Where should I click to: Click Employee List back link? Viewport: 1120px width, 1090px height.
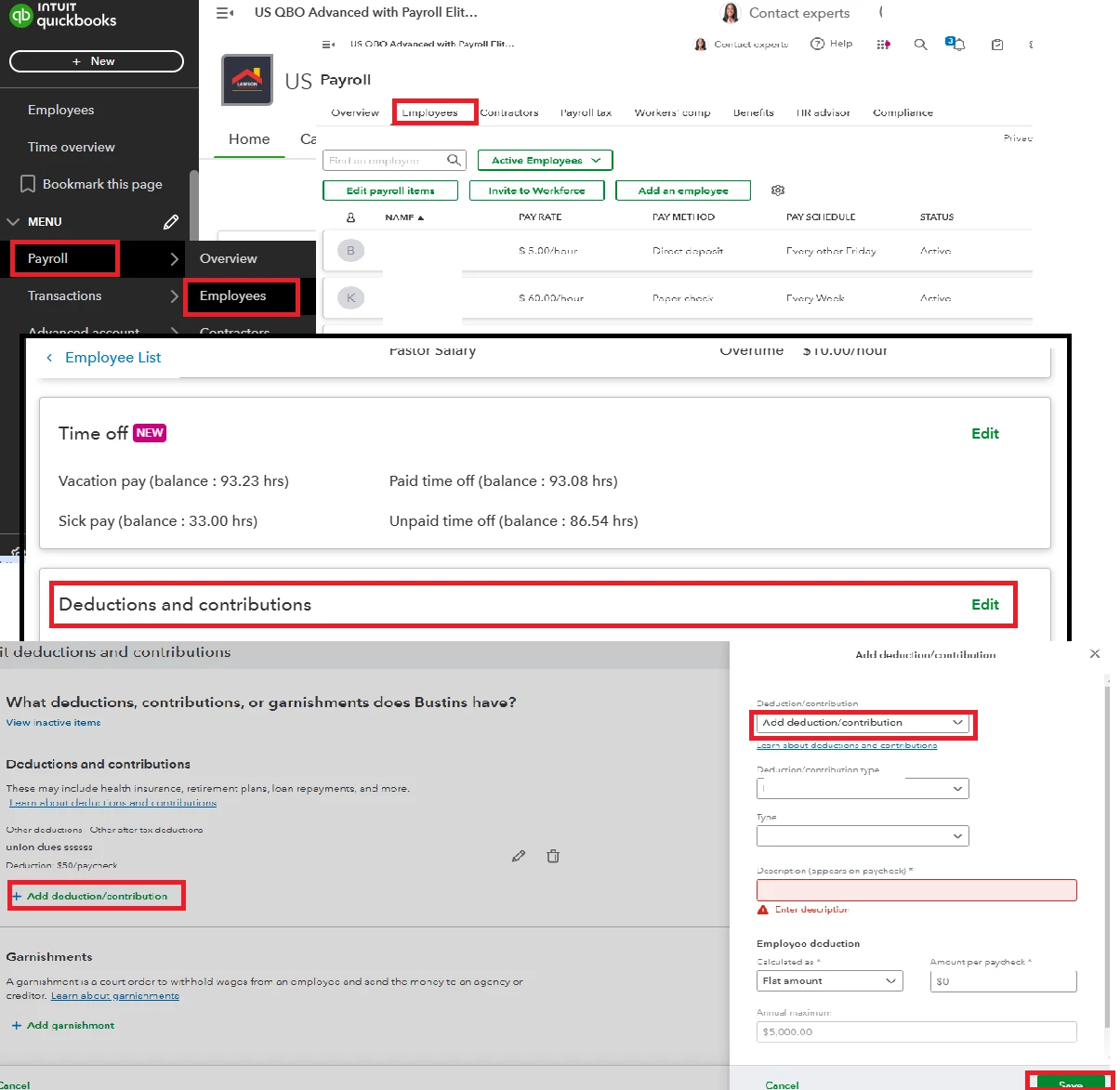[x=112, y=358]
